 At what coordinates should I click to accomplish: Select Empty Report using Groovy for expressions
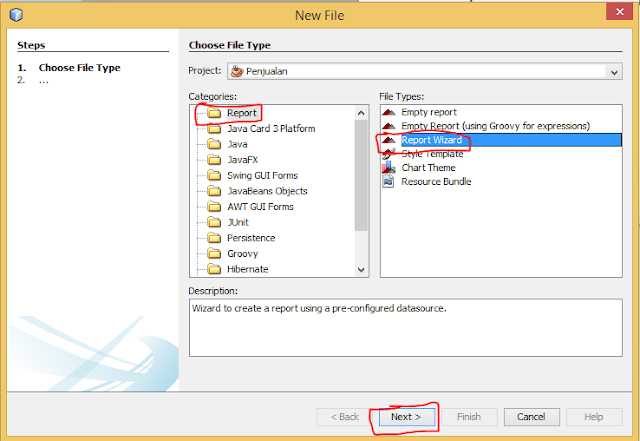tap(496, 126)
